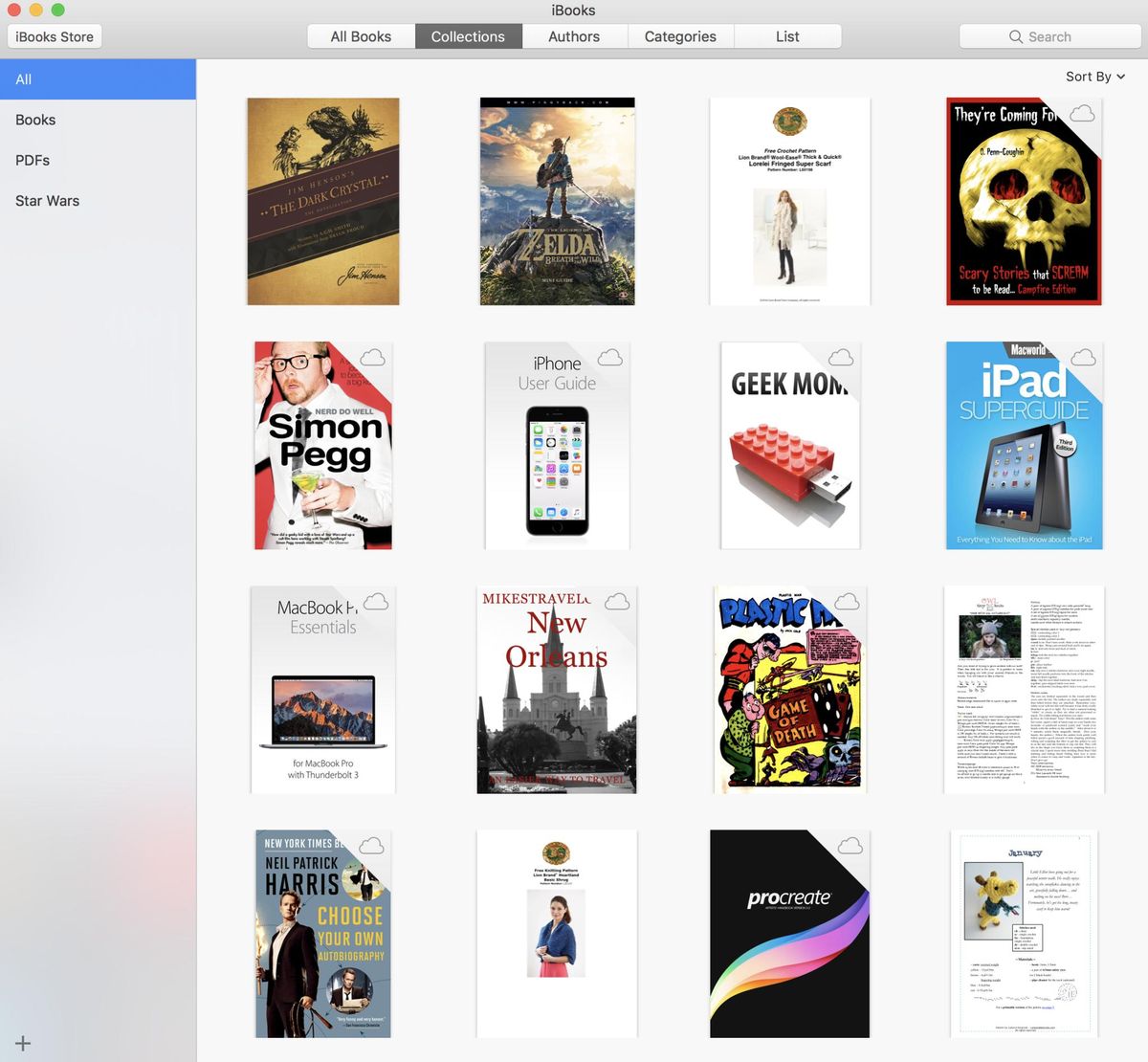Click the cloud icon on Simon Pegg's book
Image resolution: width=1148 pixels, height=1062 pixels.
pos(372,357)
